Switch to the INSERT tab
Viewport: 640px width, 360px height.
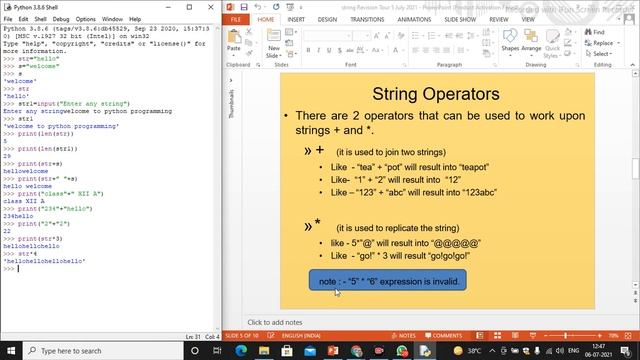coord(296,20)
